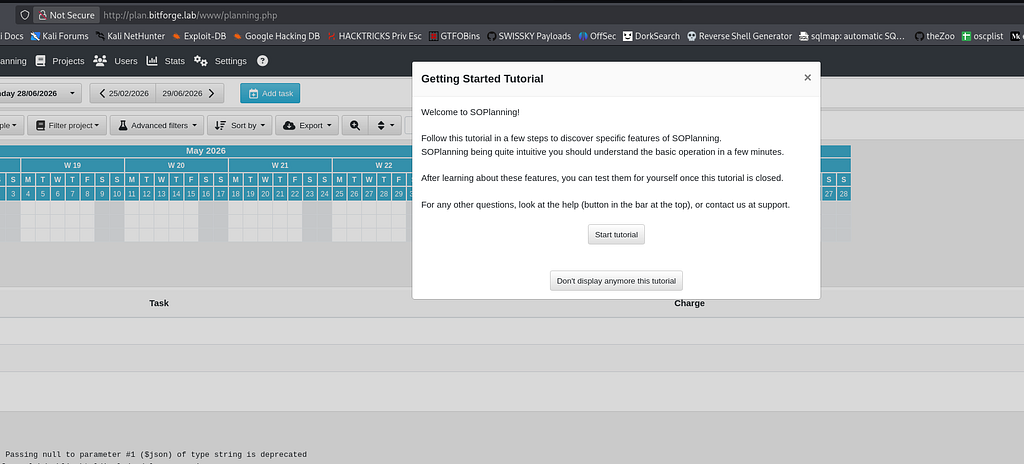Open the sqlmap automatic SQL bookmark
The height and width of the screenshot is (464, 1024).
[852, 37]
